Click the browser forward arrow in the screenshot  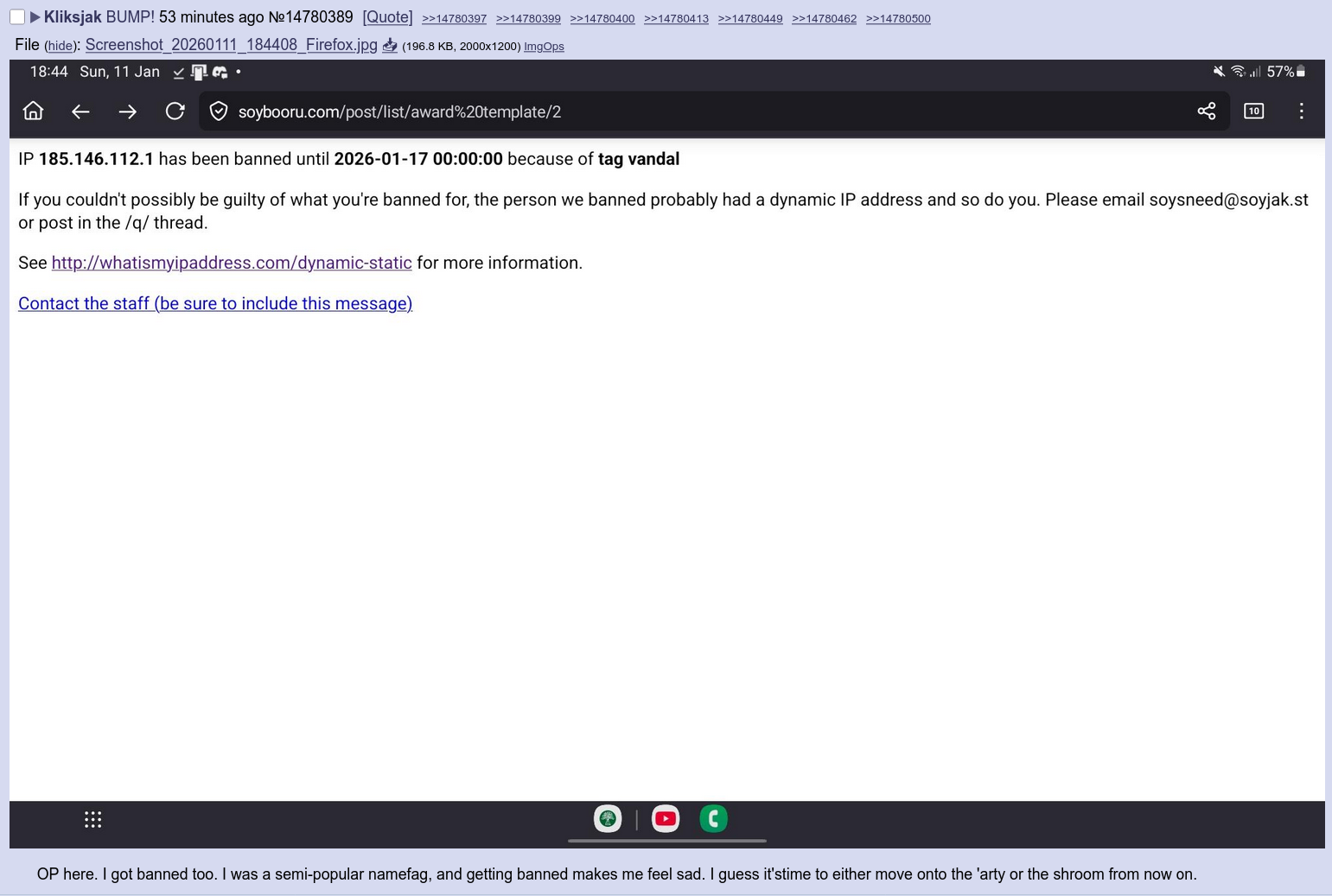[127, 111]
